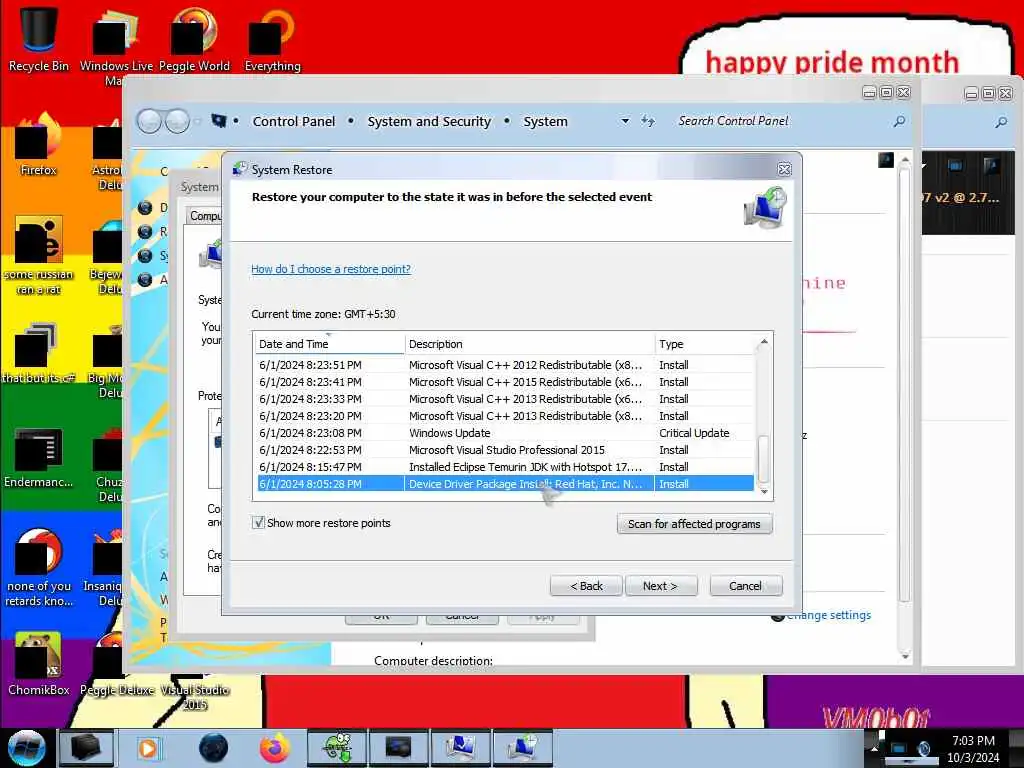Viewport: 1024px width, 768px height.
Task: Click the Search Control Panel field
Action: pos(780,121)
